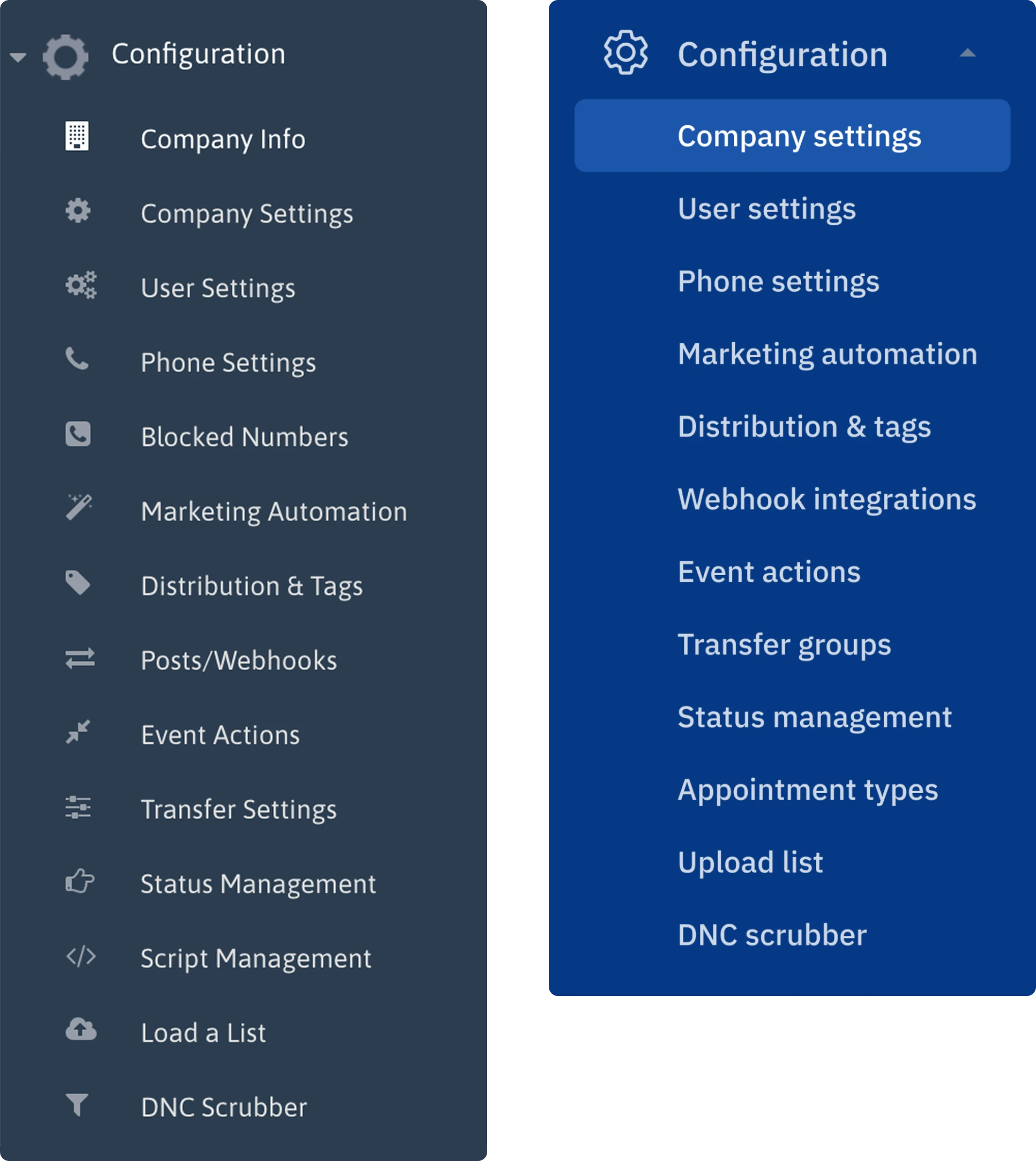1036x1161 pixels.
Task: Open Appointment types settings
Action: coord(808,789)
